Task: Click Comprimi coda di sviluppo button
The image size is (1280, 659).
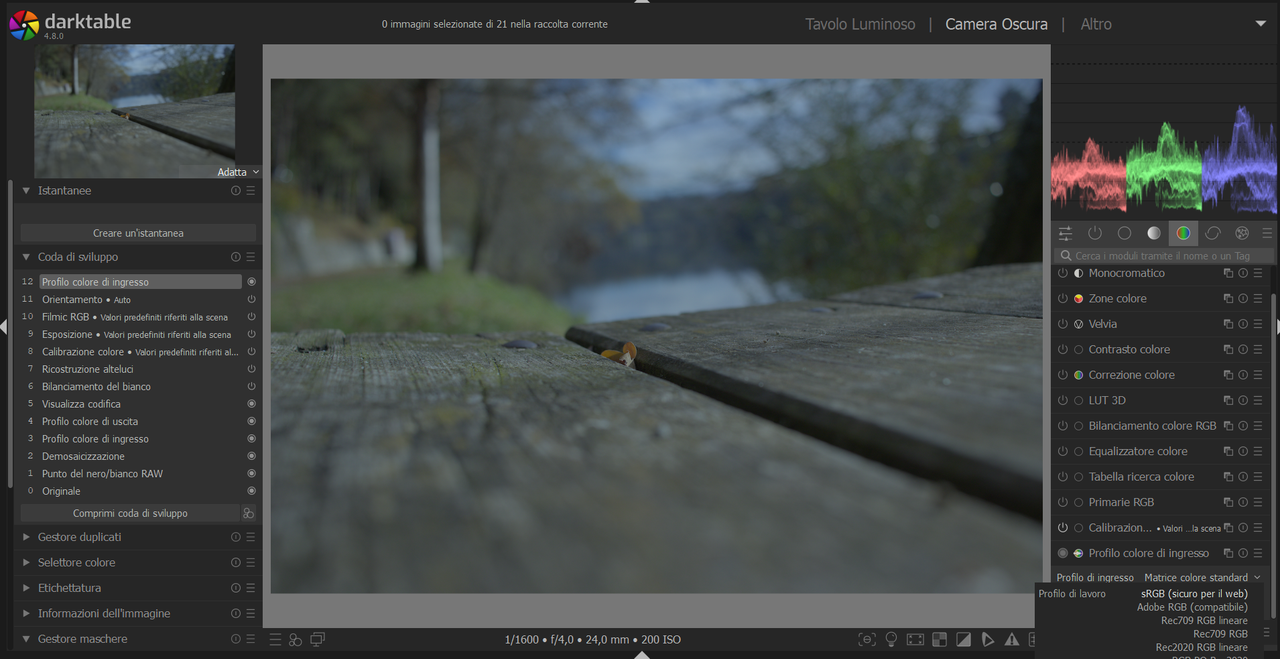Action: point(130,513)
